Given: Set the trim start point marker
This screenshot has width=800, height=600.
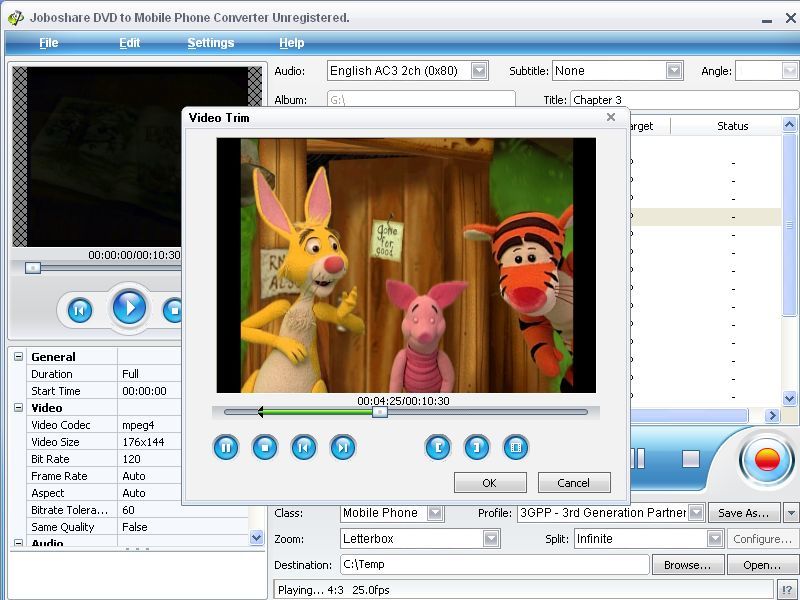Looking at the screenshot, I should click(x=437, y=448).
